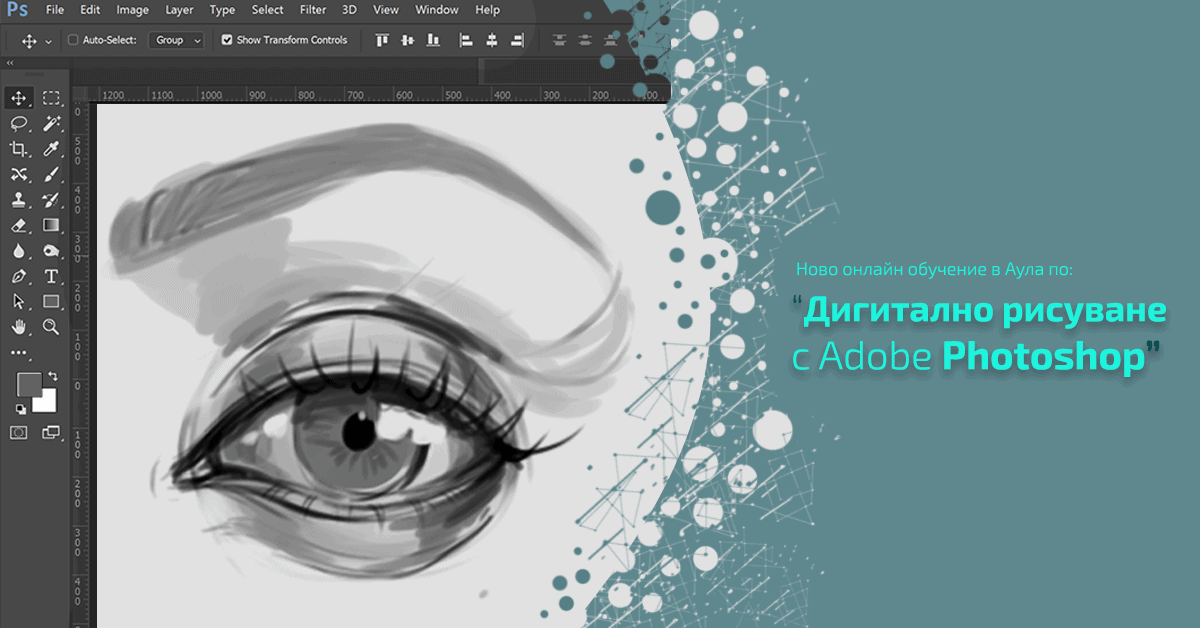Uncheck Show Transform Controls

point(227,41)
